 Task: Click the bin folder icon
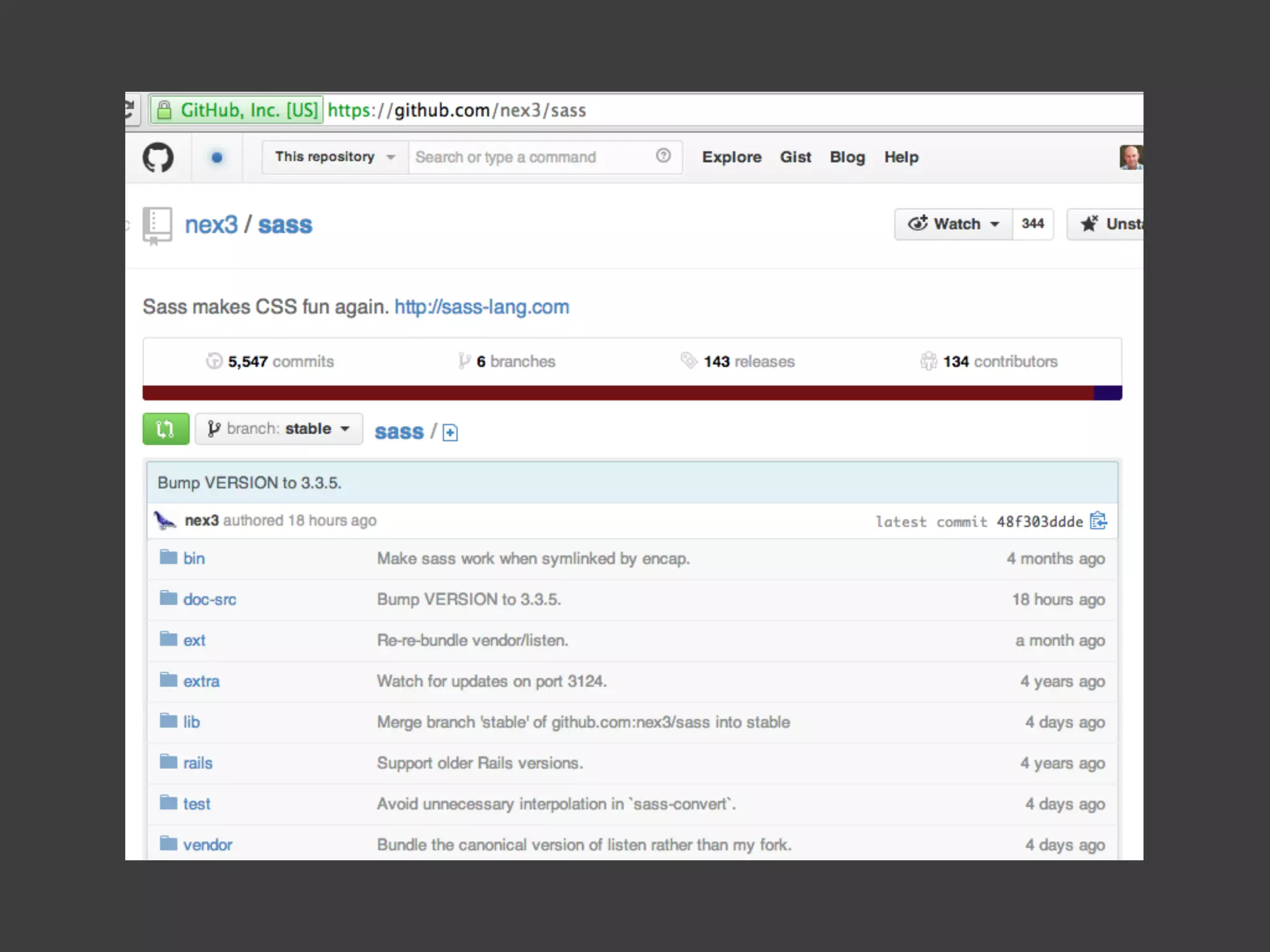tap(168, 557)
